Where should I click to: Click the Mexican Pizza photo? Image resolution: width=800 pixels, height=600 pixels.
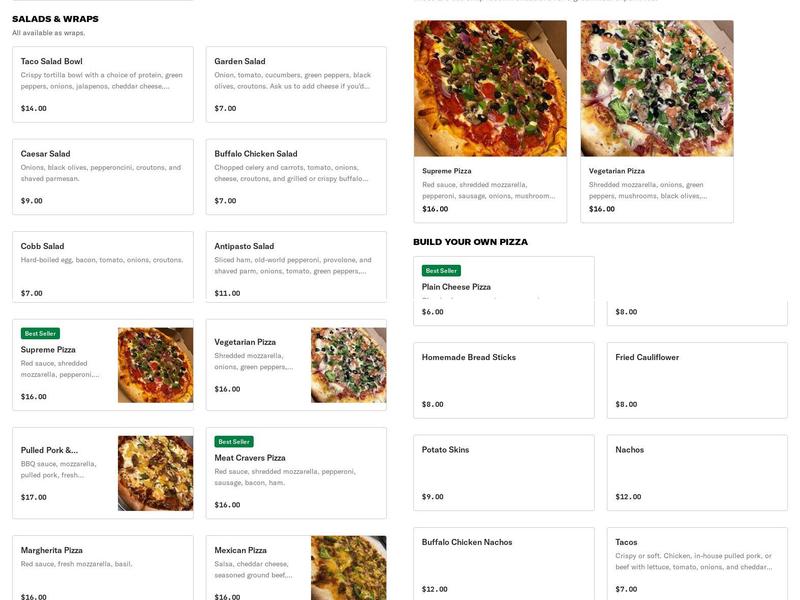(348, 568)
